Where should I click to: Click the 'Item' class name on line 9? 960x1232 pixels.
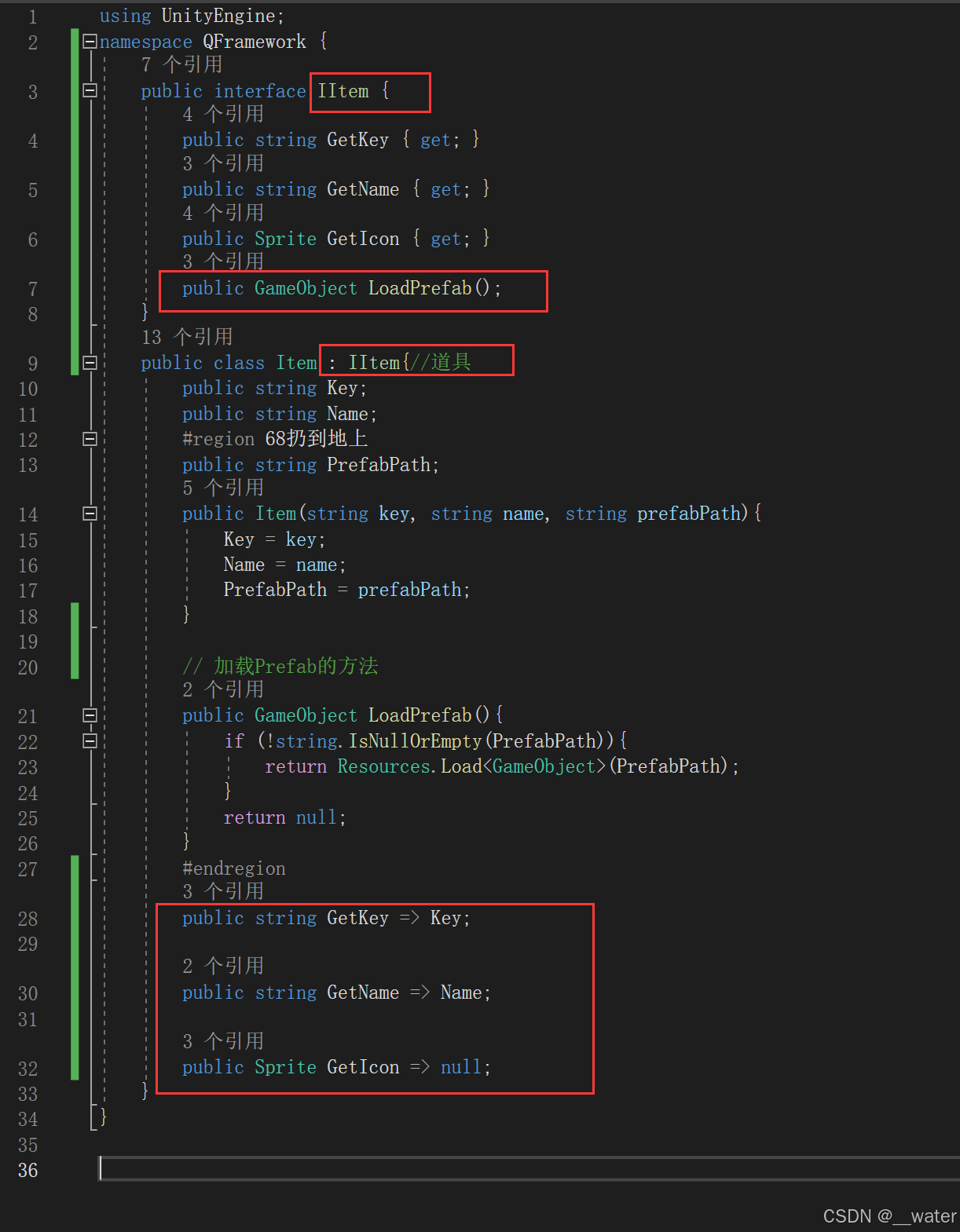[296, 363]
